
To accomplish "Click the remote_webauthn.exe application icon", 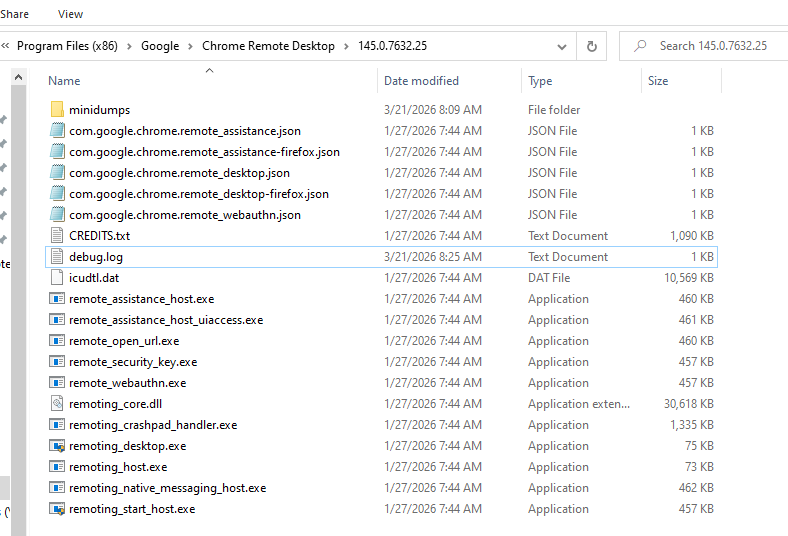I will click(57, 383).
